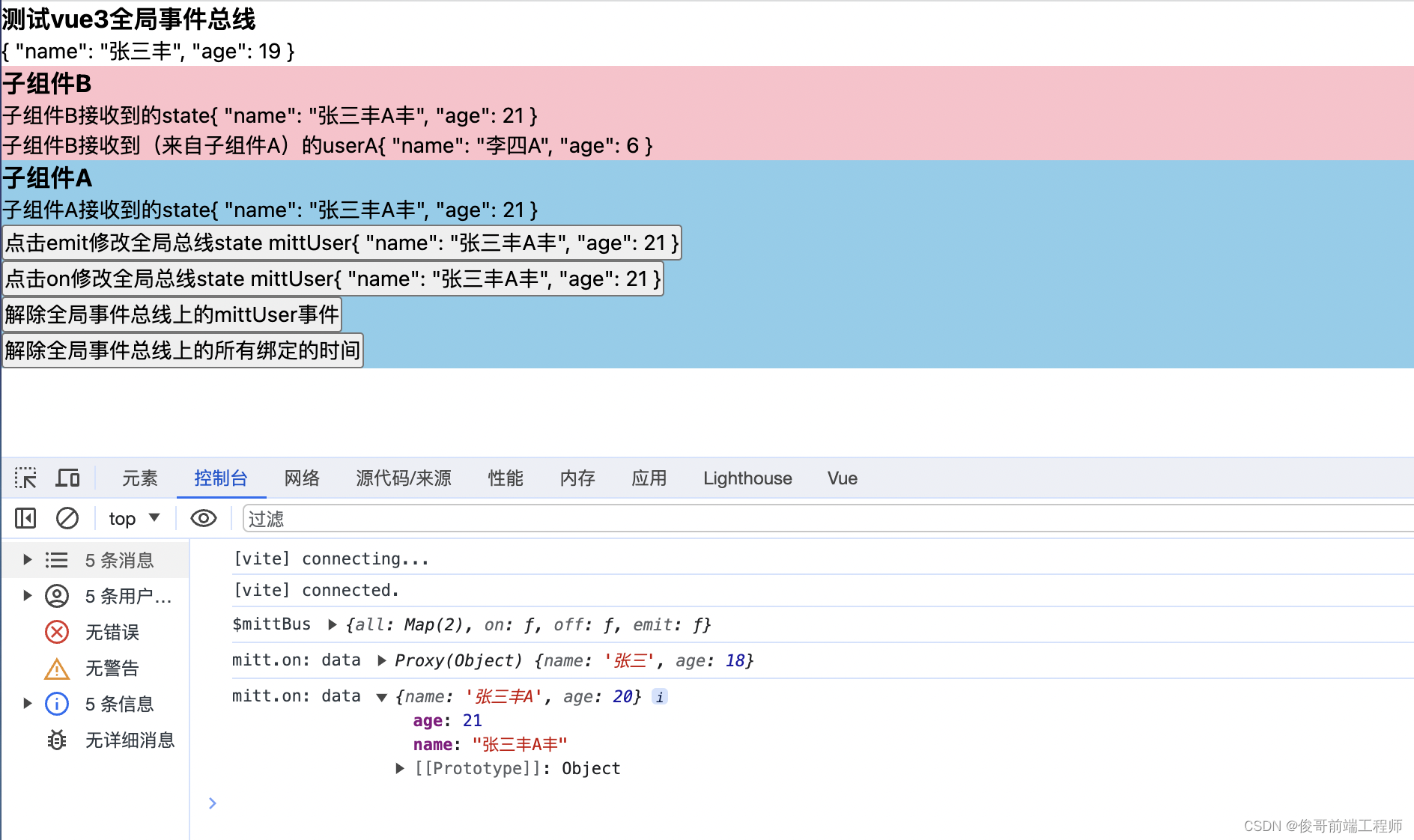Viewport: 1414px width, 840px height.
Task: Click 解除全局事件总线上的所有绑定的时间 button
Action: point(183,350)
